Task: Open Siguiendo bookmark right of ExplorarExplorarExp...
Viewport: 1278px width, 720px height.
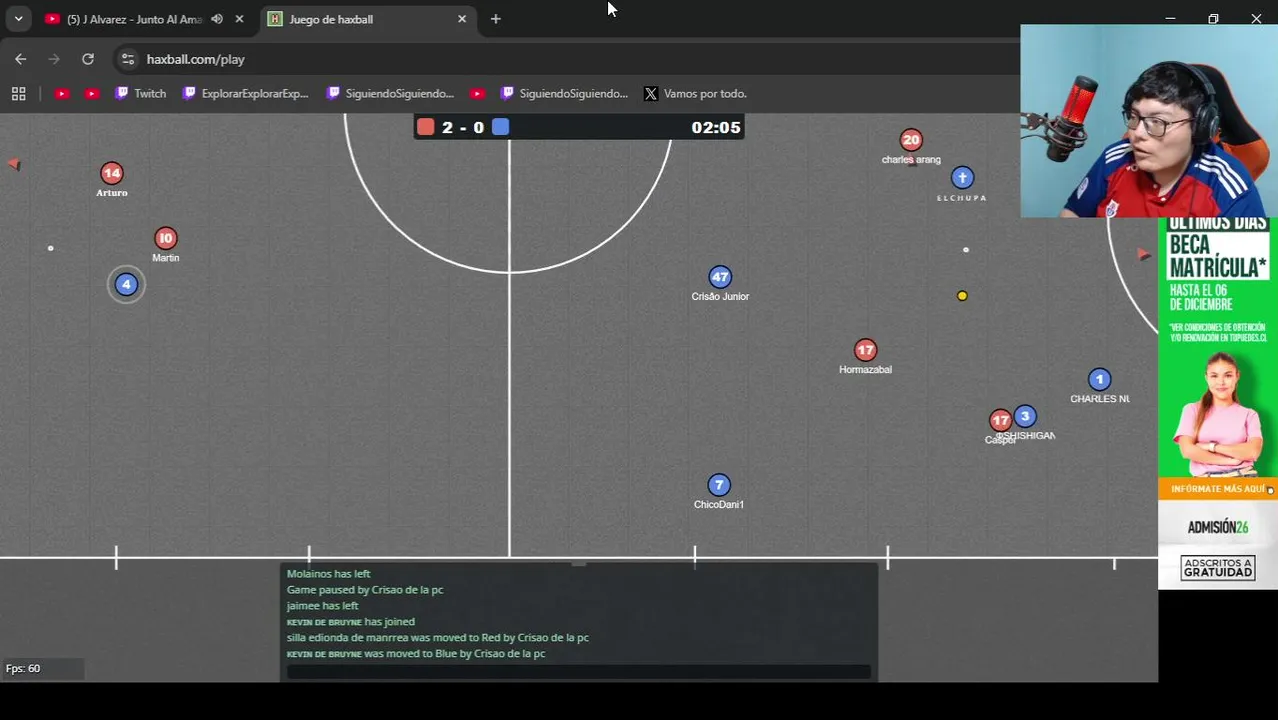Action: 390,93
